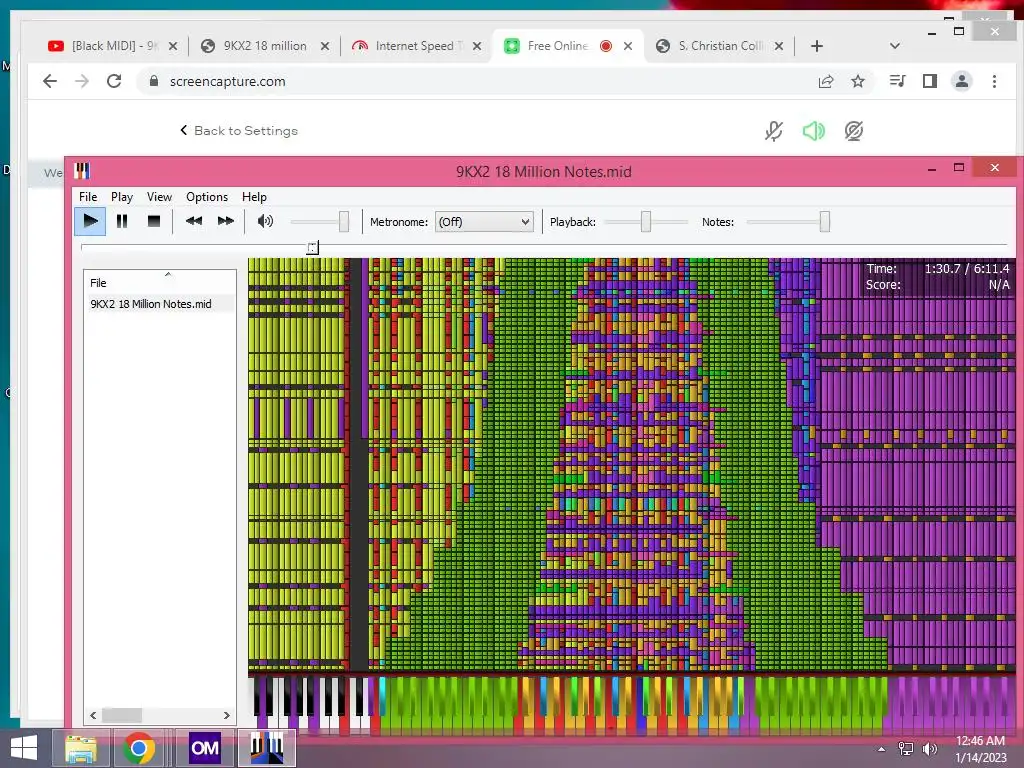Image resolution: width=1024 pixels, height=768 pixels.
Task: Stop playback using the stop square icon
Action: [x=153, y=221]
